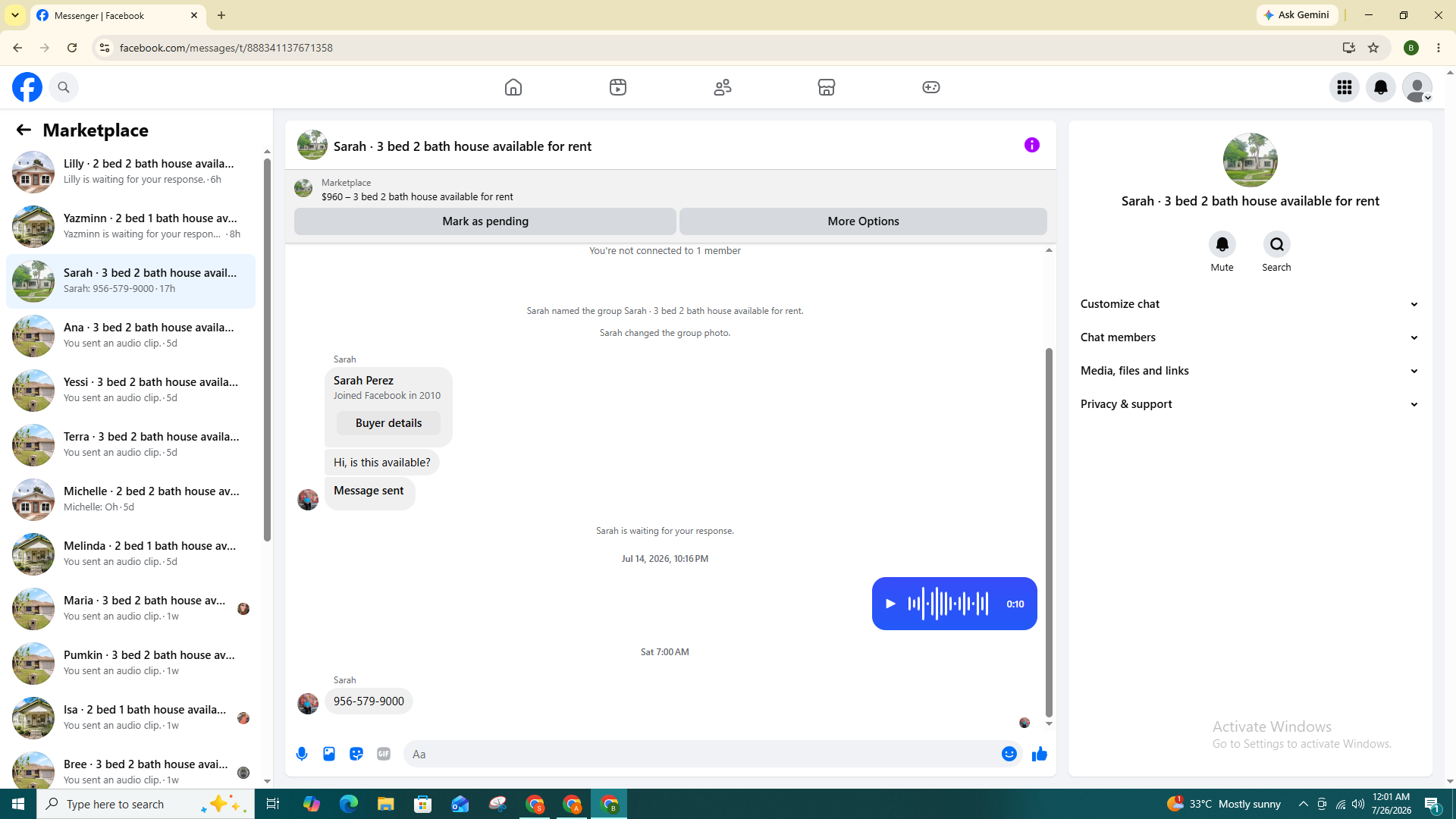Click the taskbar volume icon
Viewport: 1456px width, 819px height.
point(1358,804)
